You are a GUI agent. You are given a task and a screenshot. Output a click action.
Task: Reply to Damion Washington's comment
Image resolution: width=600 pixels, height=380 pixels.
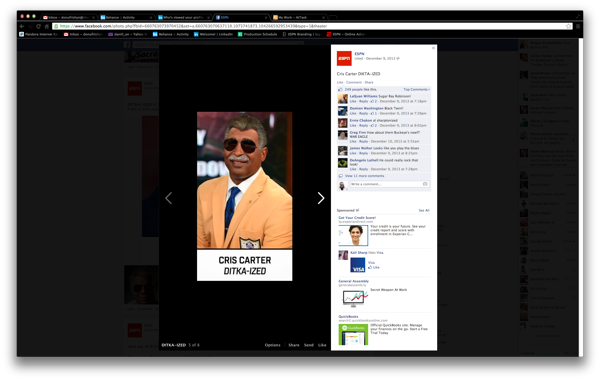tap(363, 113)
